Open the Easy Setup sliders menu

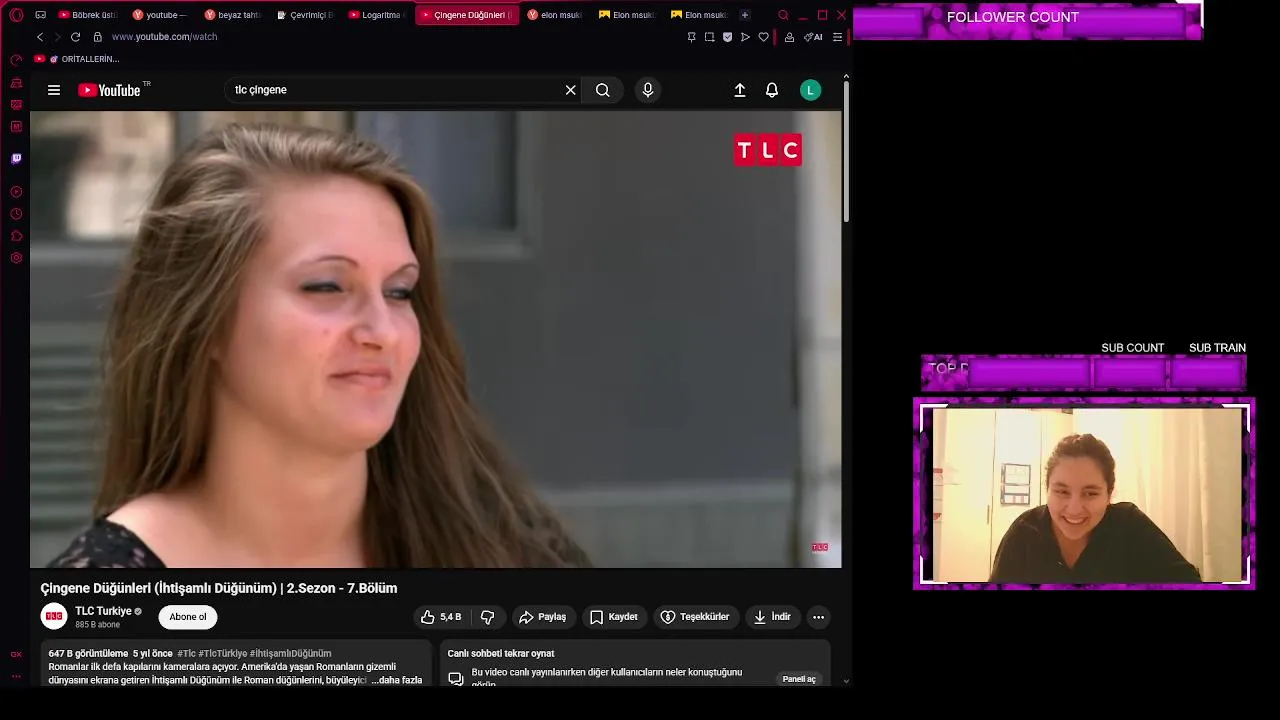tap(837, 37)
